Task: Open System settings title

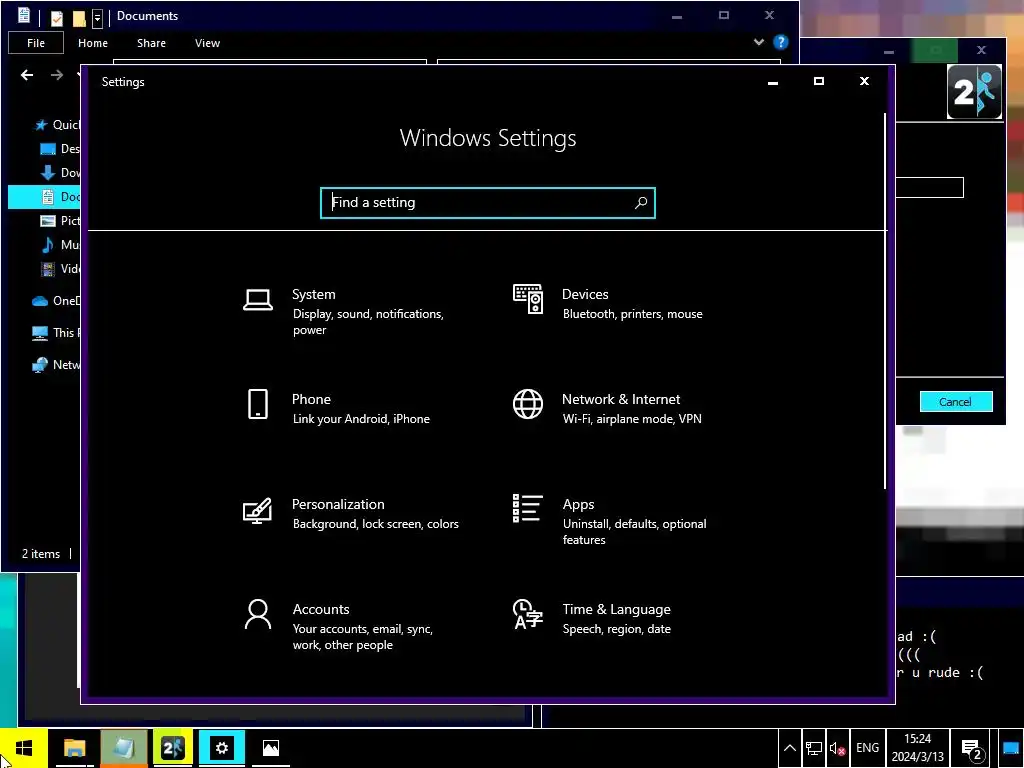Action: [x=313, y=295]
